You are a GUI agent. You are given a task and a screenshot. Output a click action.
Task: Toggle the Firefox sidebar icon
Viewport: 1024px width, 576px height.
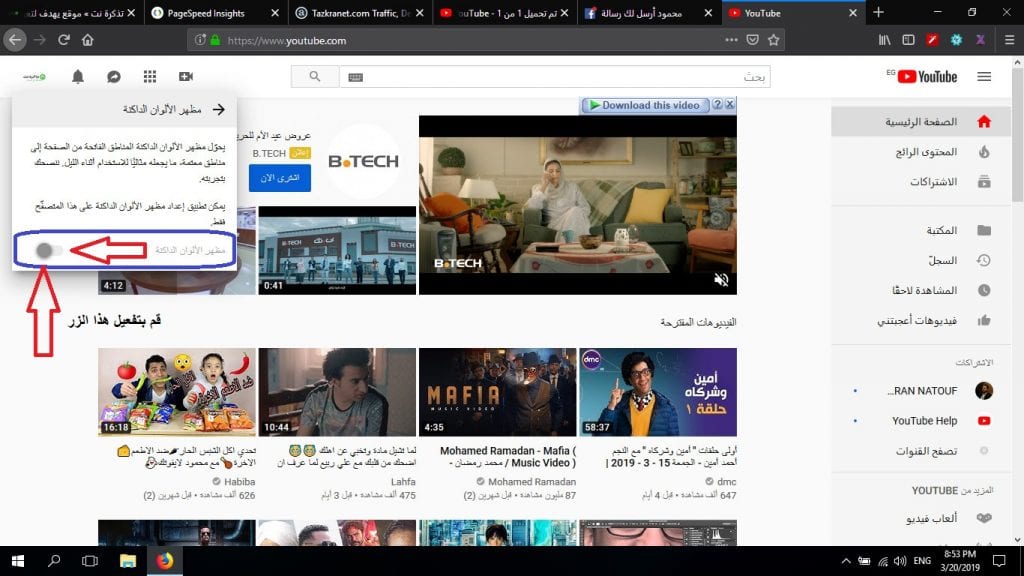point(908,40)
